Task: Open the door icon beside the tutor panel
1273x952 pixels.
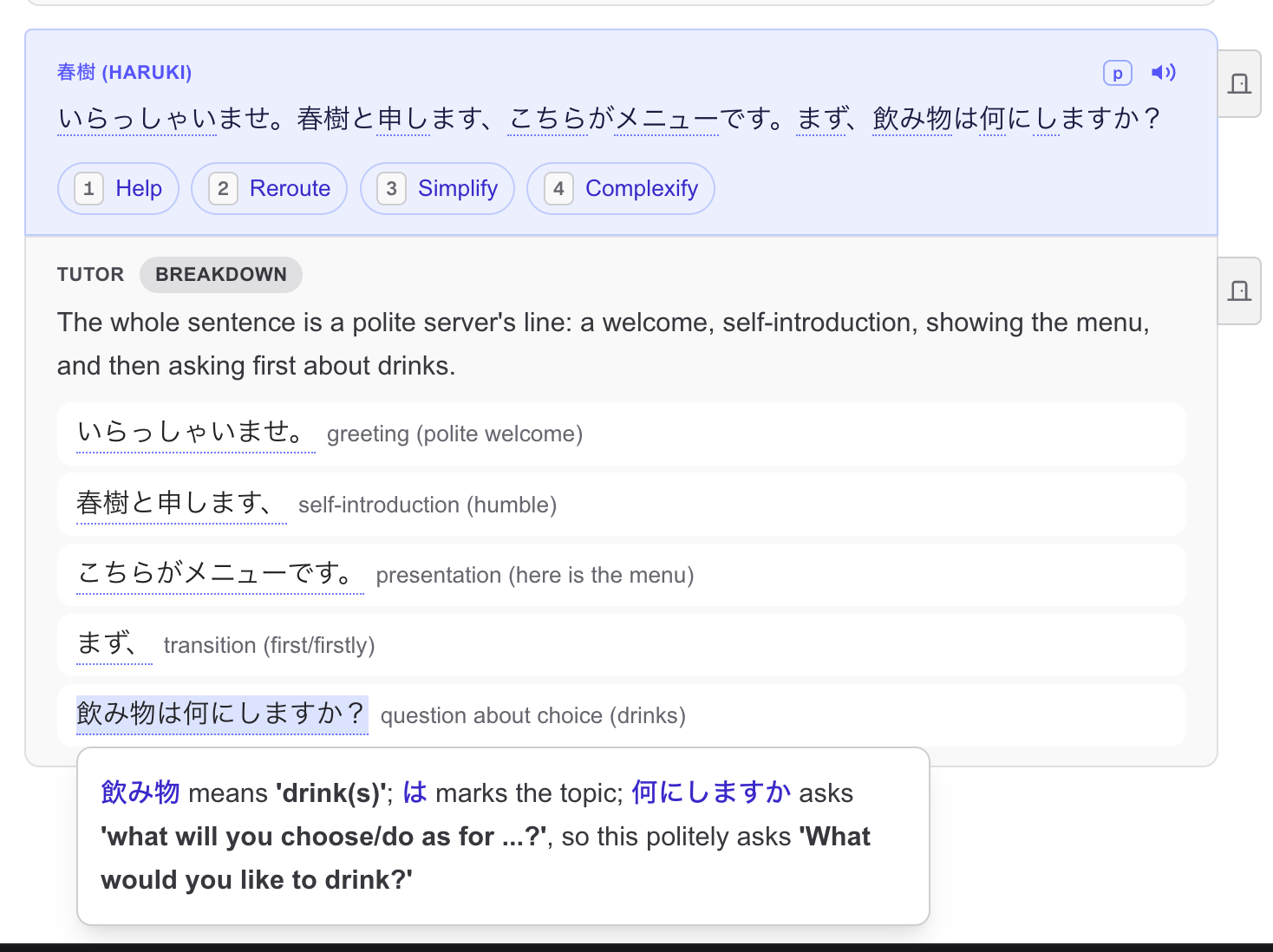Action: [1239, 290]
